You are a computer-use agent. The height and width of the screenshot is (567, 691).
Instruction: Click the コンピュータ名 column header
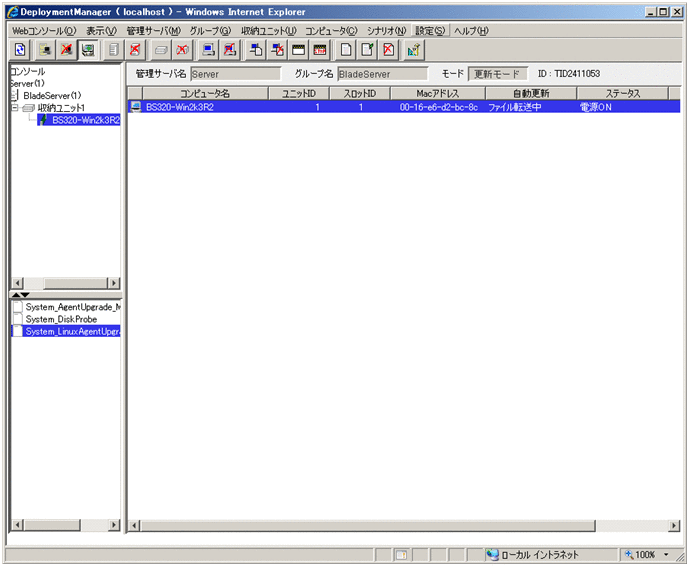pyautogui.click(x=204, y=93)
